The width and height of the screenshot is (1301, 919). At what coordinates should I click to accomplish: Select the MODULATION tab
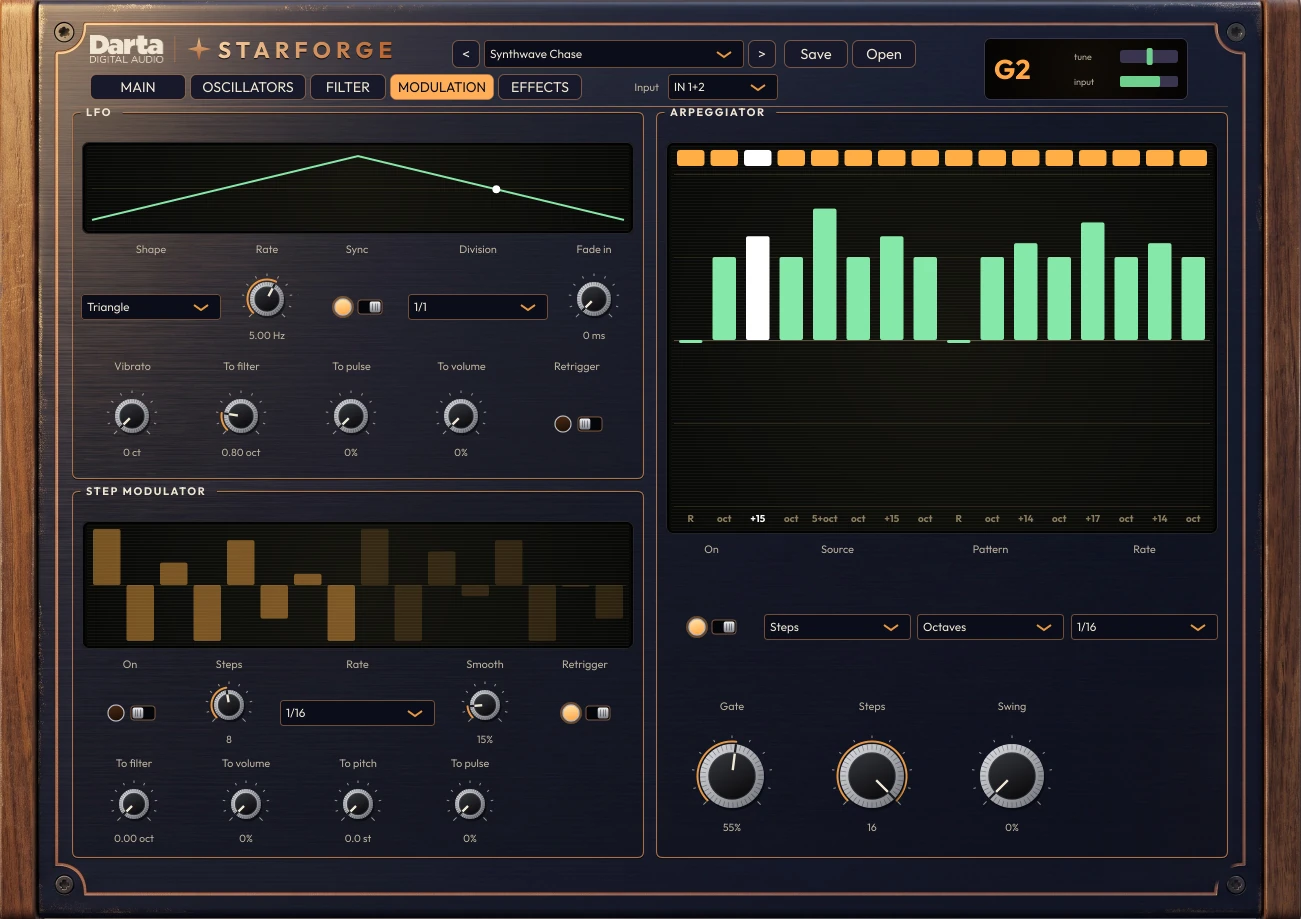442,87
